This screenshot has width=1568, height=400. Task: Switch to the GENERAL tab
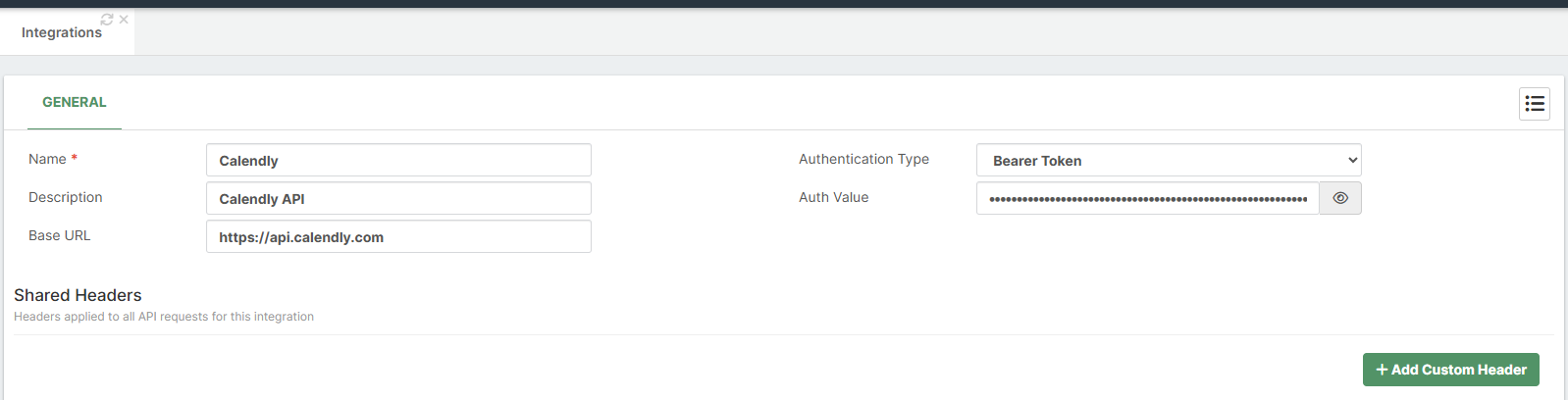[x=75, y=102]
